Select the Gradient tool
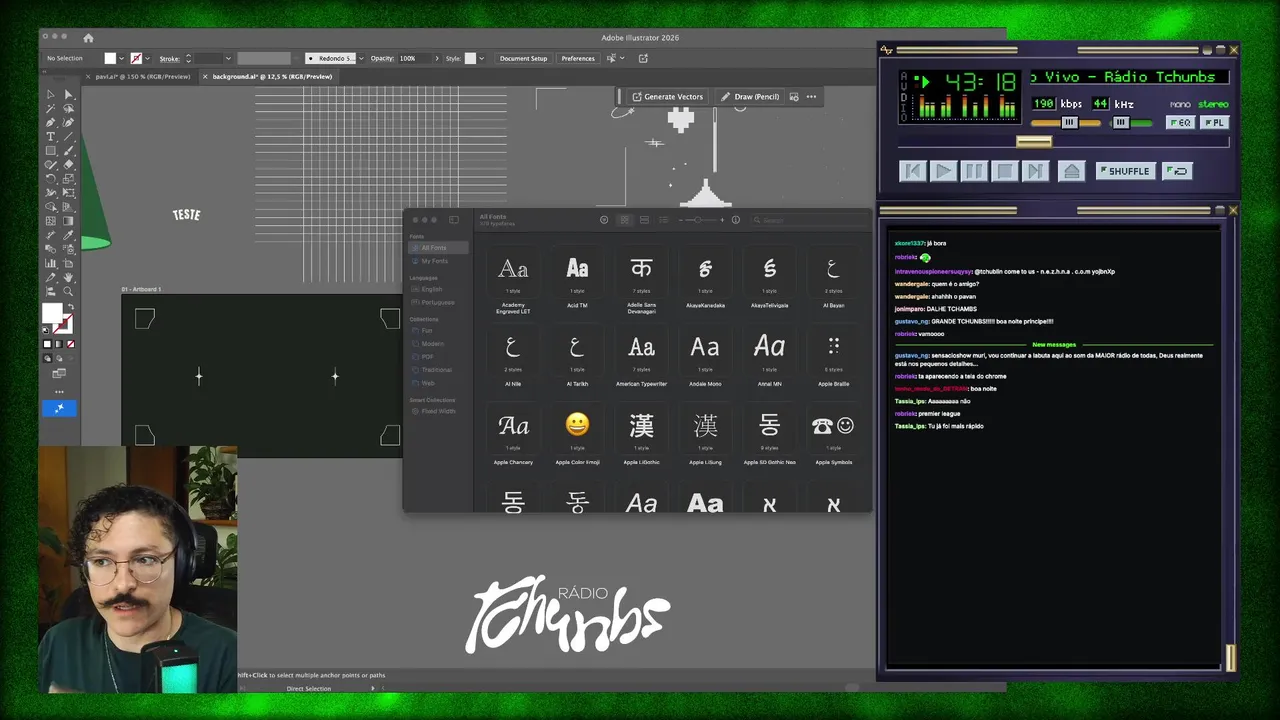Image resolution: width=1280 pixels, height=720 pixels. (69, 221)
